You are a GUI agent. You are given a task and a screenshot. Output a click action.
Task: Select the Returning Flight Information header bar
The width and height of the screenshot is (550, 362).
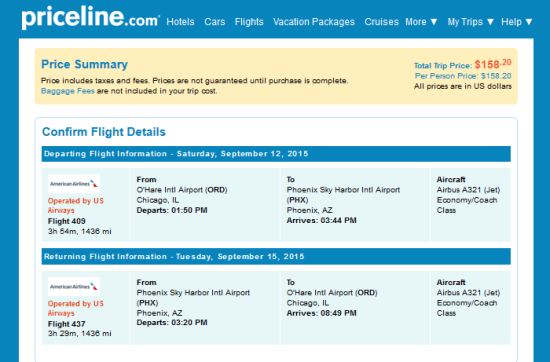tap(276, 257)
